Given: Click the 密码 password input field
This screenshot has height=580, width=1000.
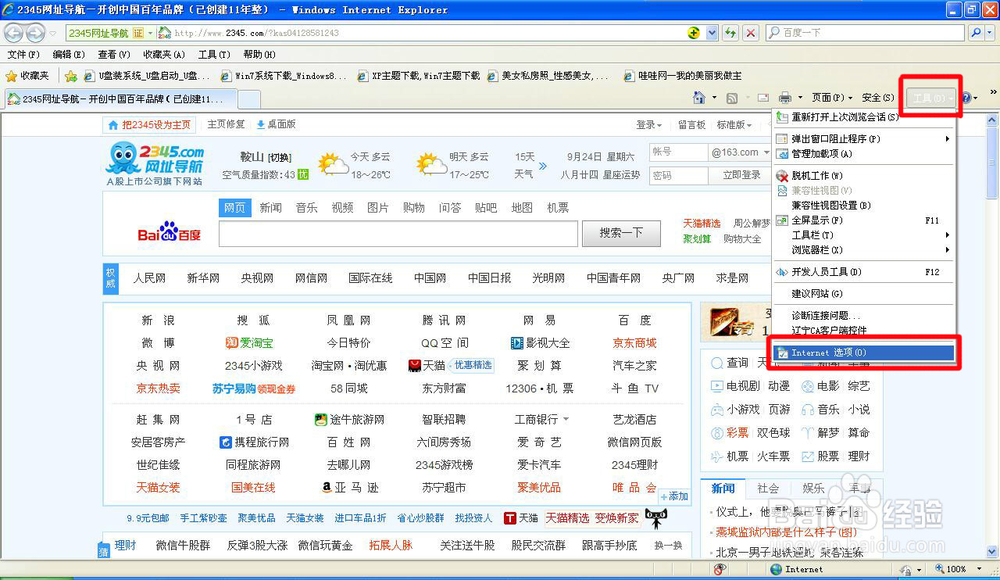Looking at the screenshot, I should click(679, 175).
